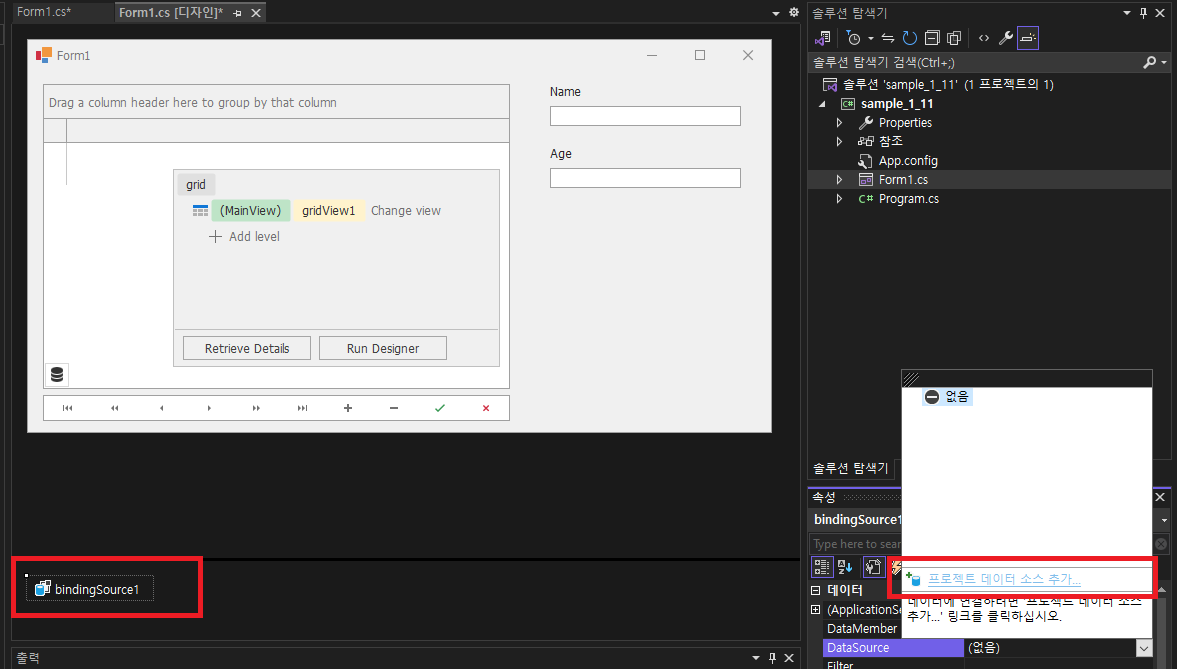This screenshot has height=669, width=1177.
Task: Sync with active document in Solution Explorer
Action: coord(888,38)
